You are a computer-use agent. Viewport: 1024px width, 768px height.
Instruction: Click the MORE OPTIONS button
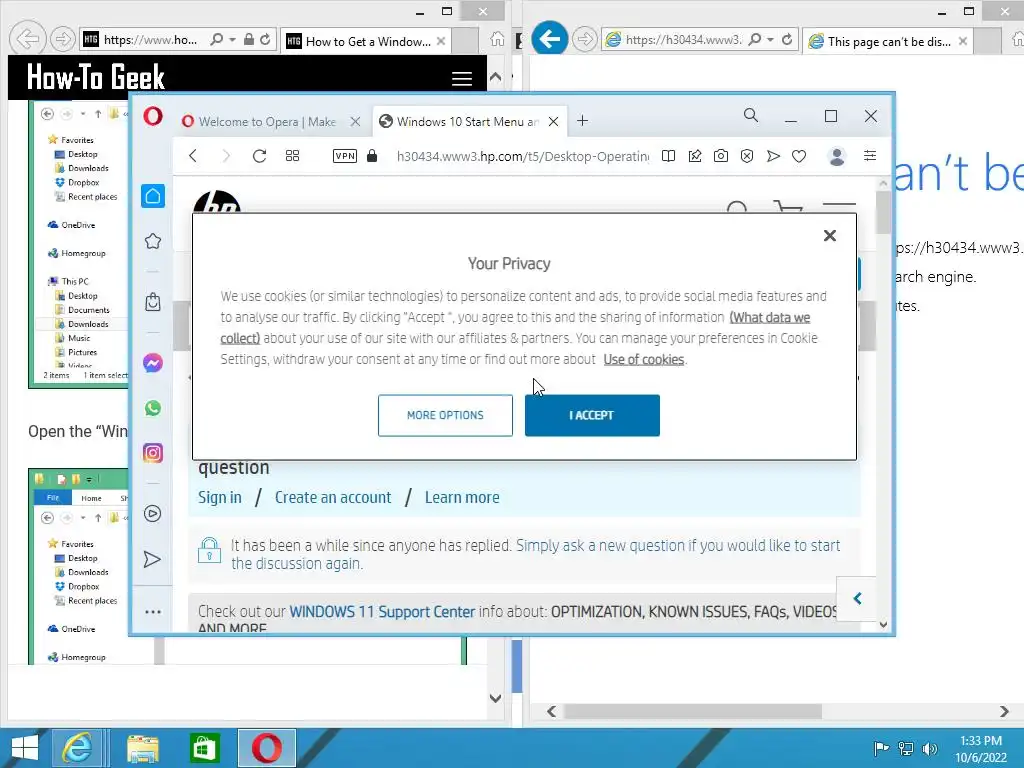click(x=445, y=415)
